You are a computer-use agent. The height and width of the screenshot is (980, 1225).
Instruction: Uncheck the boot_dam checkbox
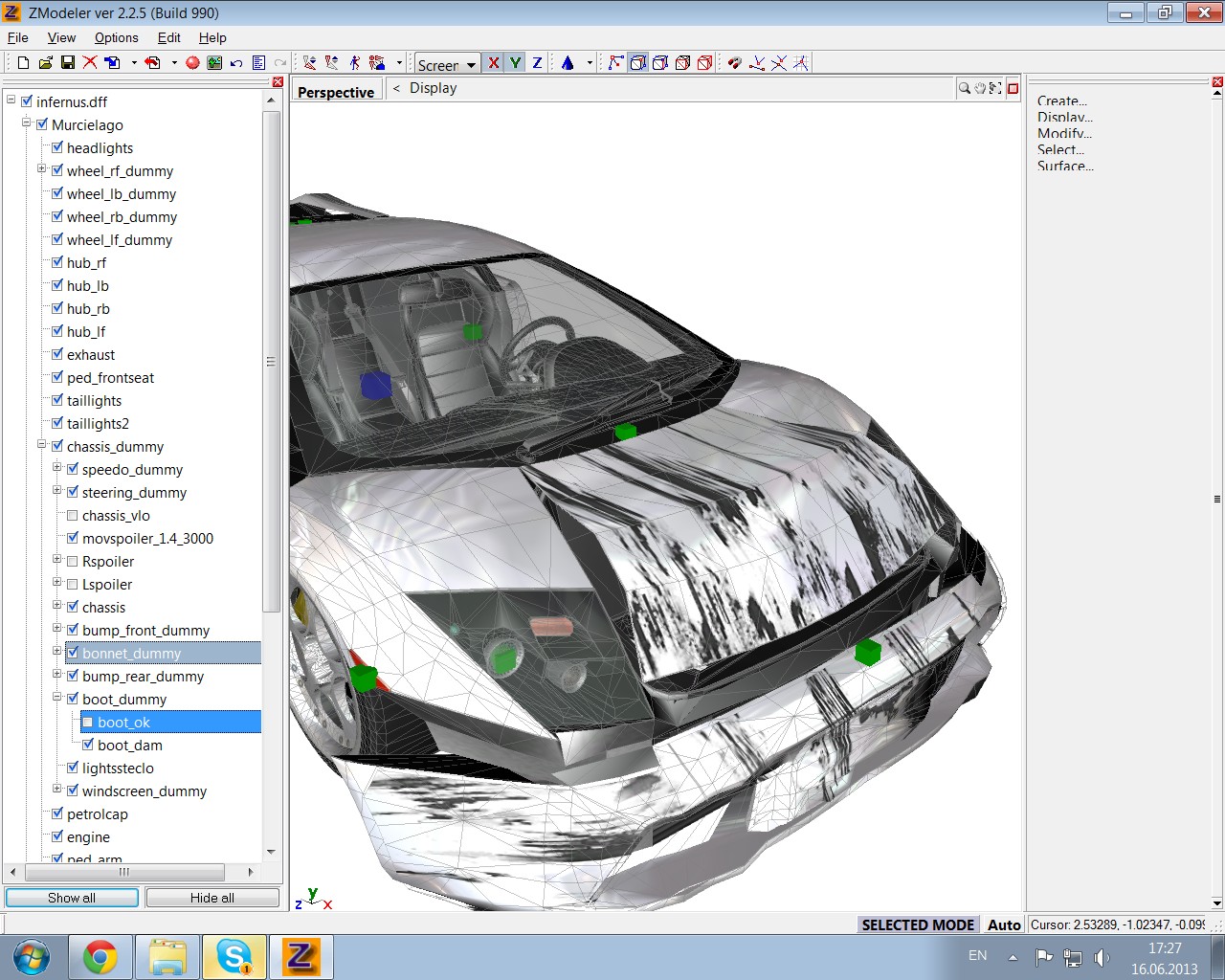[x=88, y=745]
